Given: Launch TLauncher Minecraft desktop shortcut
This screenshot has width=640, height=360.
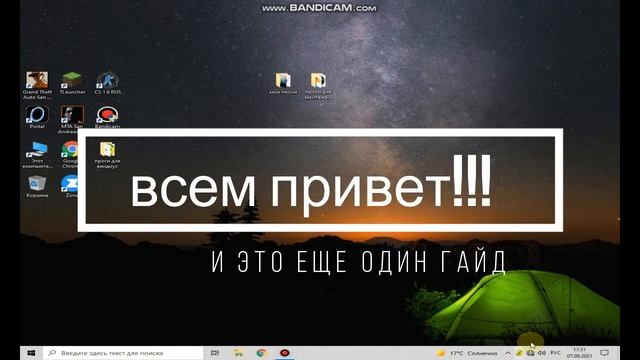Looking at the screenshot, I should point(72,83).
